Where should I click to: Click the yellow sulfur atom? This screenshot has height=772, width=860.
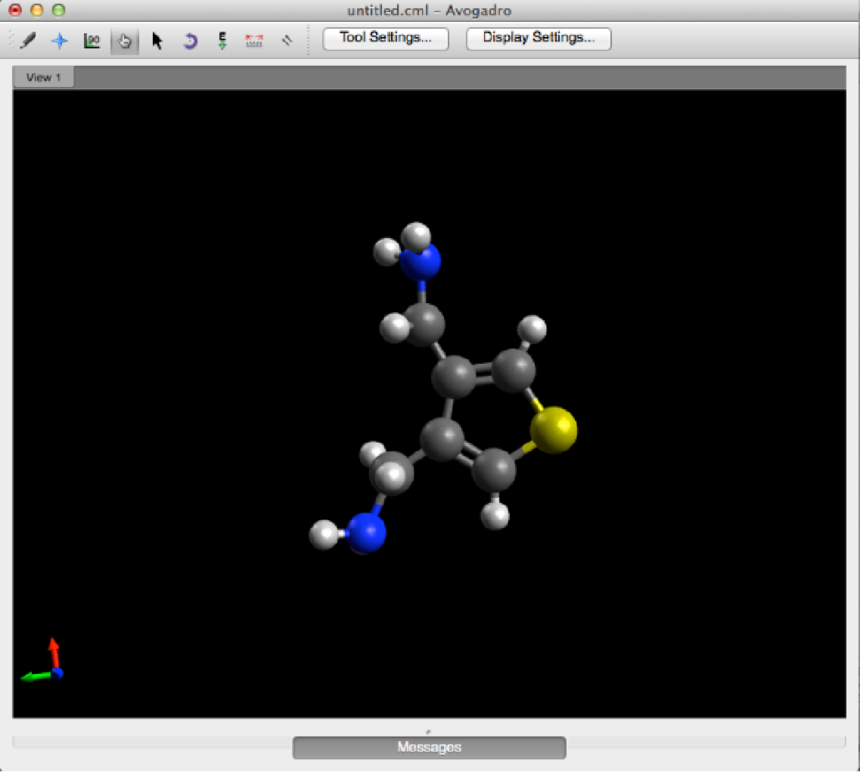tap(553, 429)
